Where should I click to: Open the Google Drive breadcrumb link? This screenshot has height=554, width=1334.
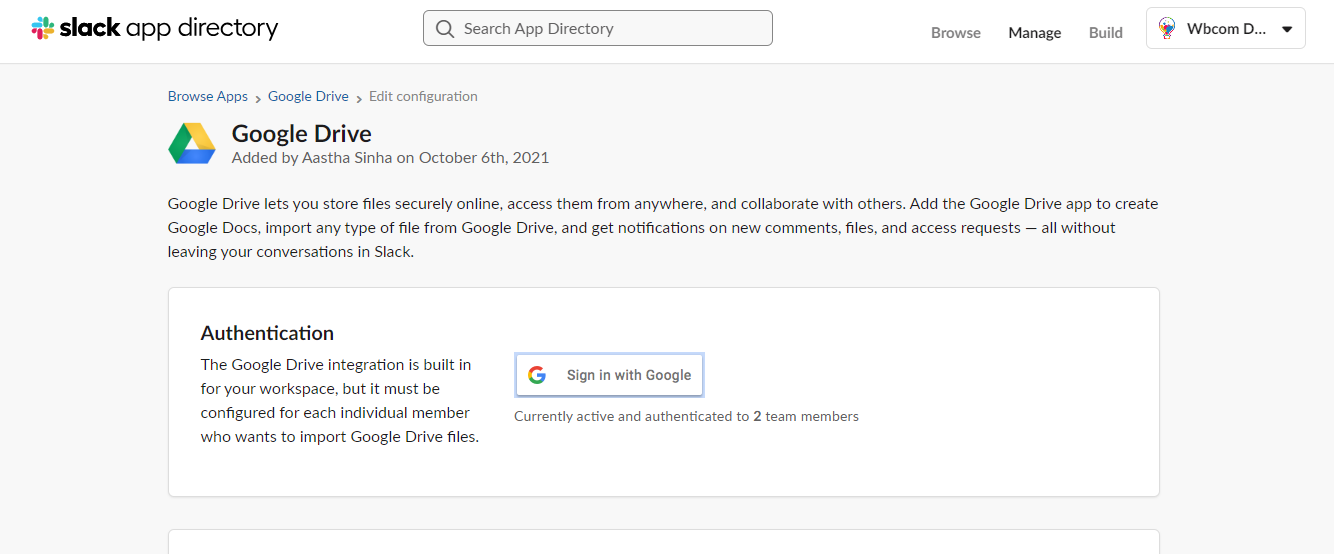(308, 97)
